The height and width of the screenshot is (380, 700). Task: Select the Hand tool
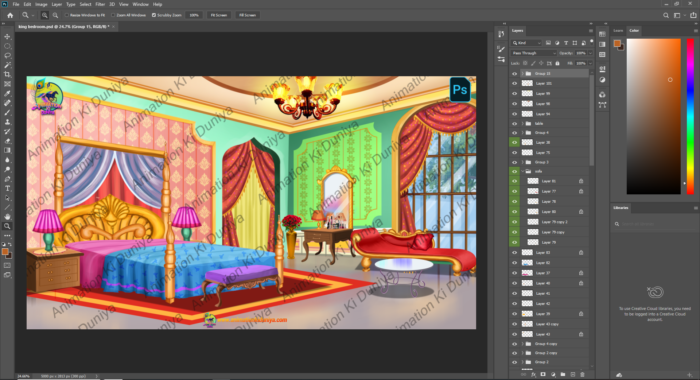click(7, 217)
